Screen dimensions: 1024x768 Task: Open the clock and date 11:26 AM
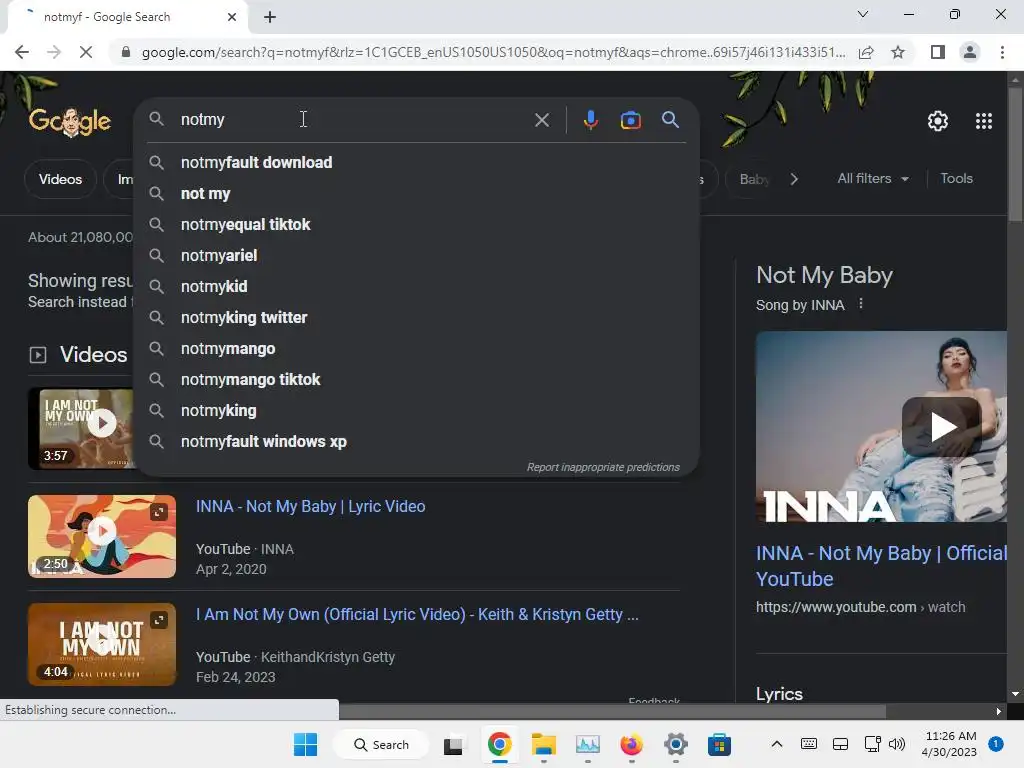coord(950,744)
